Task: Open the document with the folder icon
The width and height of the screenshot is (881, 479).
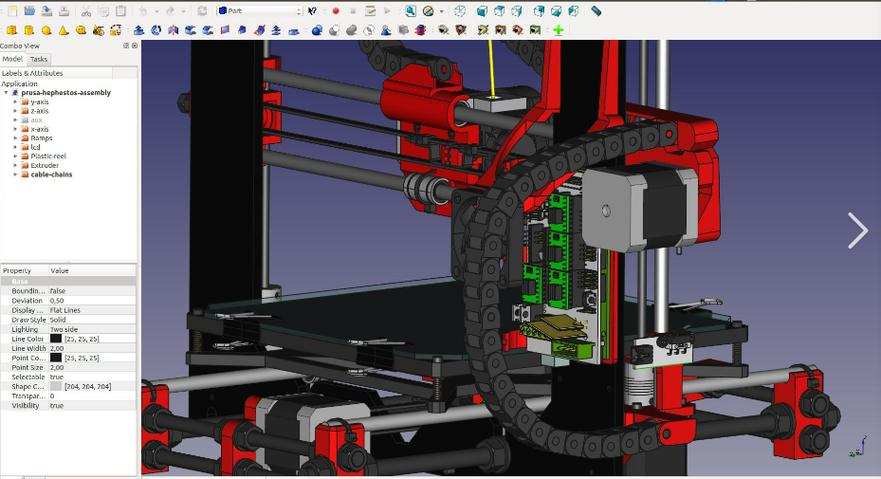Action: 29,11
